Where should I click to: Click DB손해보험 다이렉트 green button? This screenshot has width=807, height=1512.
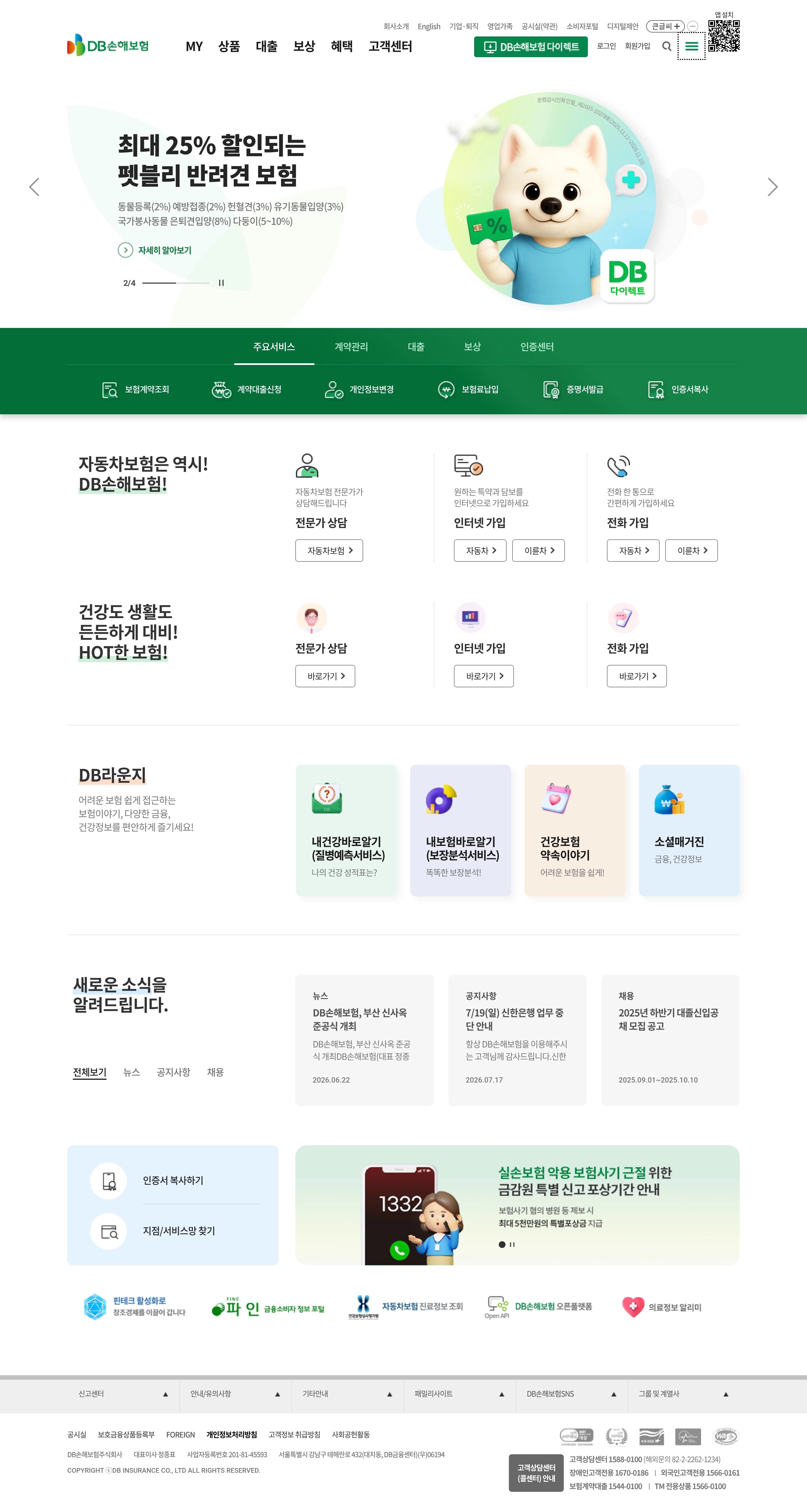click(530, 47)
